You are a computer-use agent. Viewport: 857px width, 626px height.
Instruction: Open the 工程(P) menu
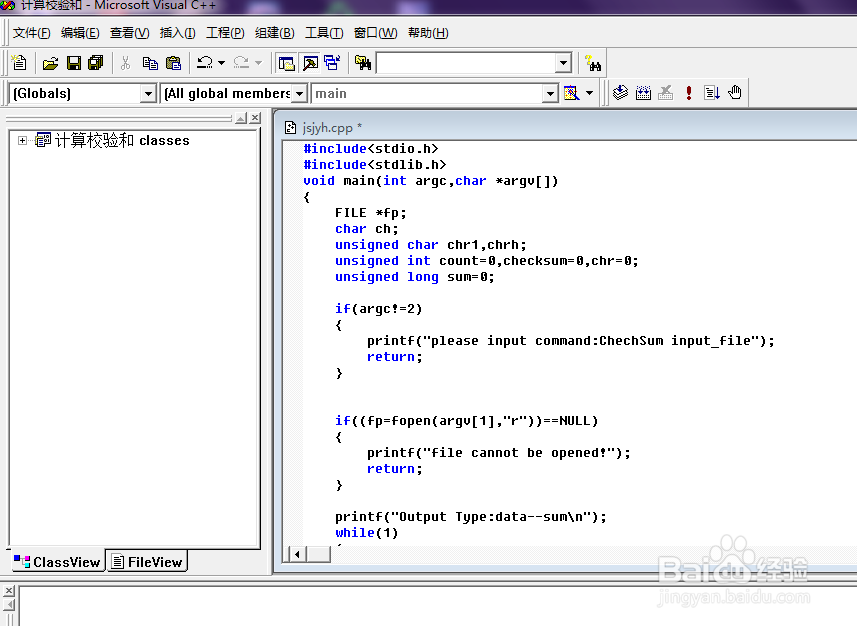(225, 33)
